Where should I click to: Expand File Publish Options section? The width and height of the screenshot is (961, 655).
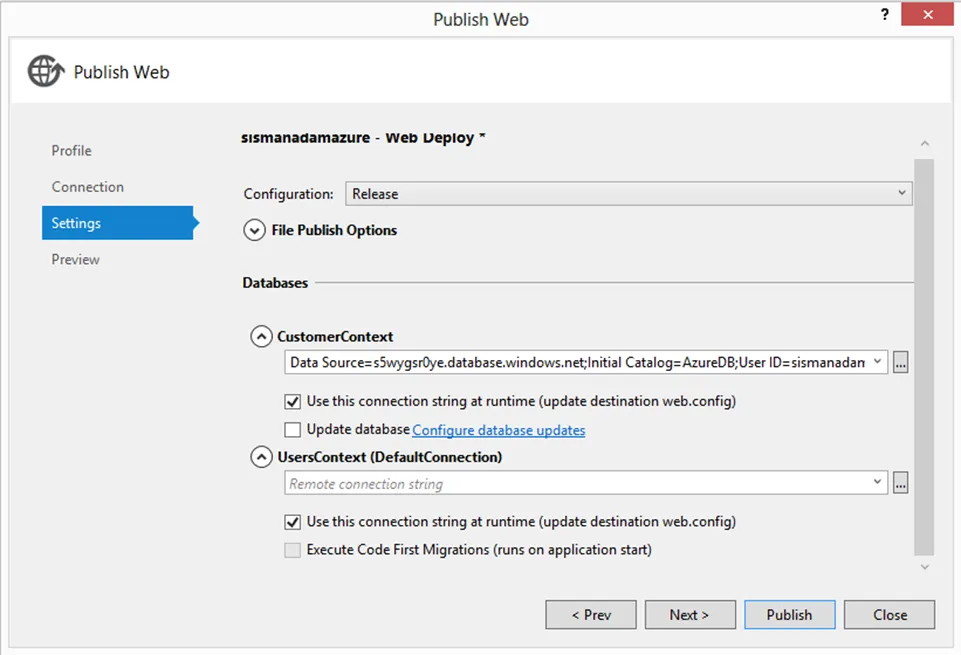click(254, 230)
